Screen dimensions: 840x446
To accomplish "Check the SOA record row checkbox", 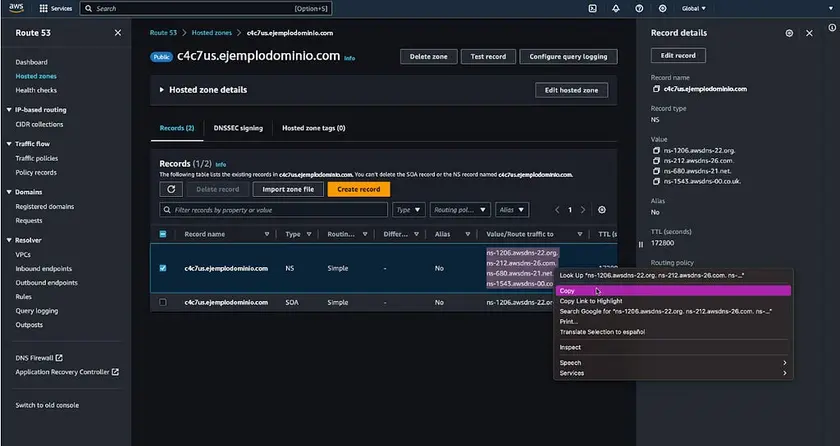I will click(x=163, y=303).
